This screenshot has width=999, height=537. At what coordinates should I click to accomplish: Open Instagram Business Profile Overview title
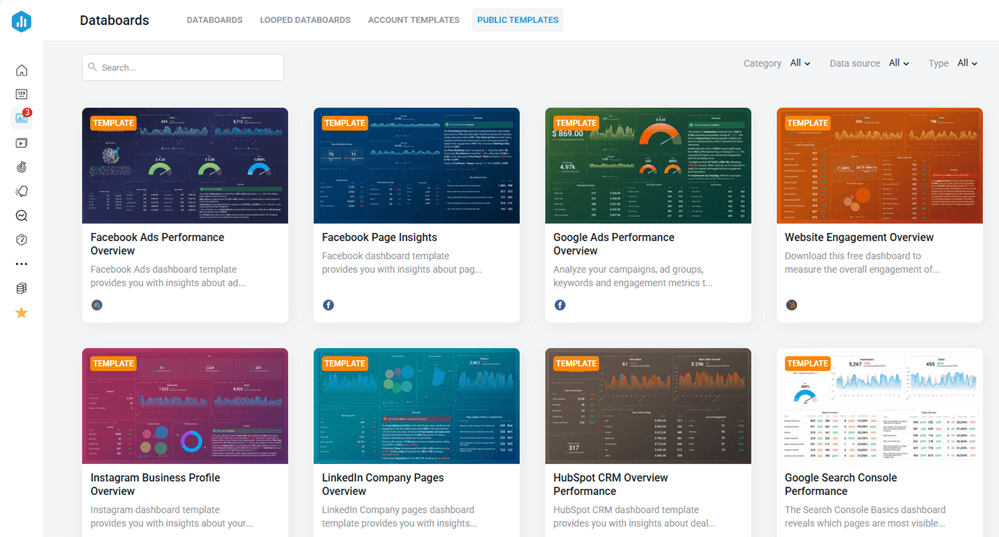click(x=155, y=484)
